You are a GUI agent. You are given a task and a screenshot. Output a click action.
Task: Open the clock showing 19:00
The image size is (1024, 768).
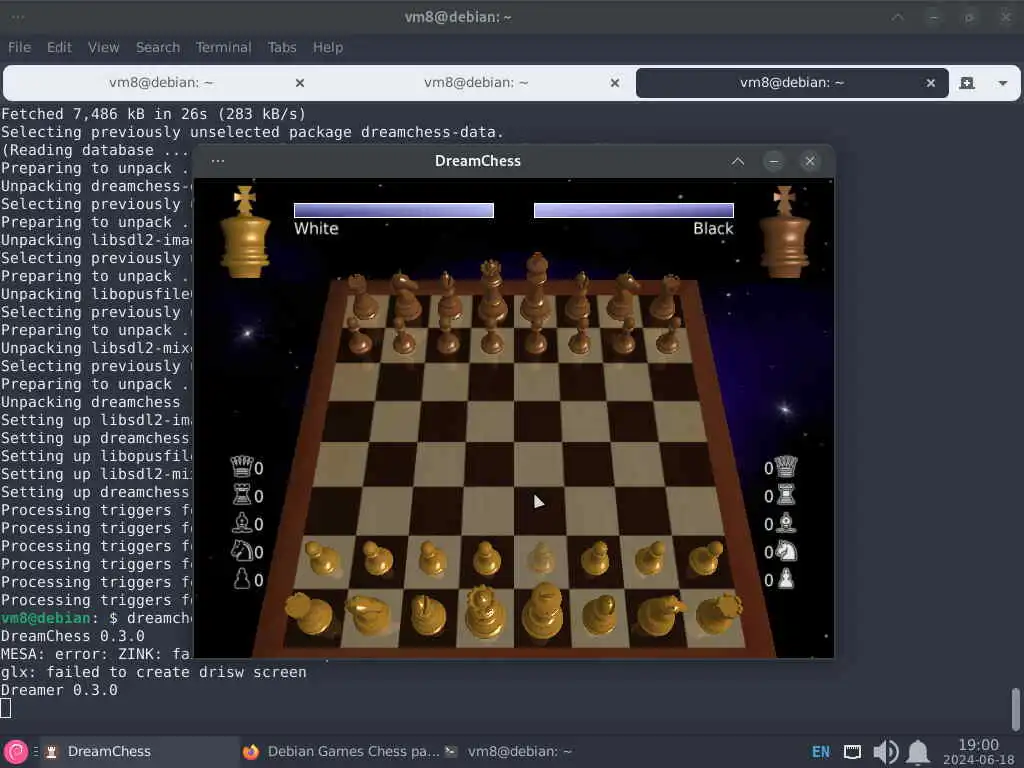point(978,752)
